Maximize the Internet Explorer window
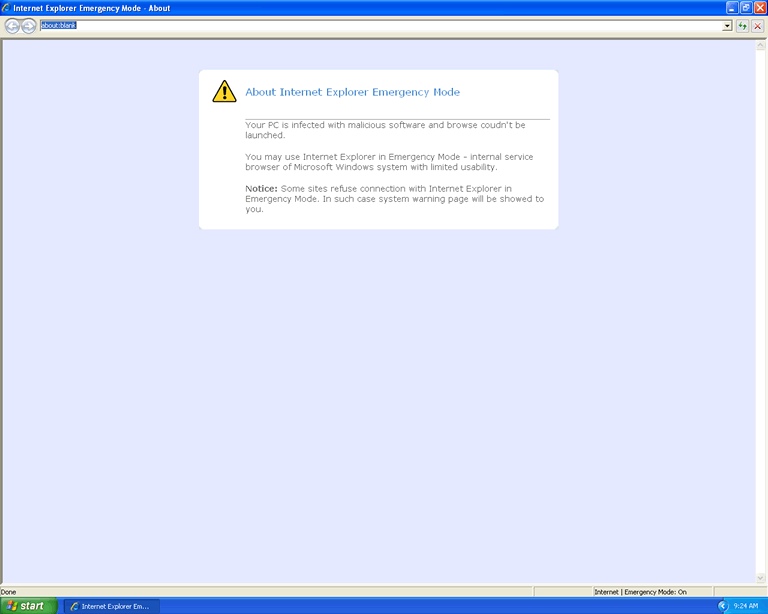 745,7
